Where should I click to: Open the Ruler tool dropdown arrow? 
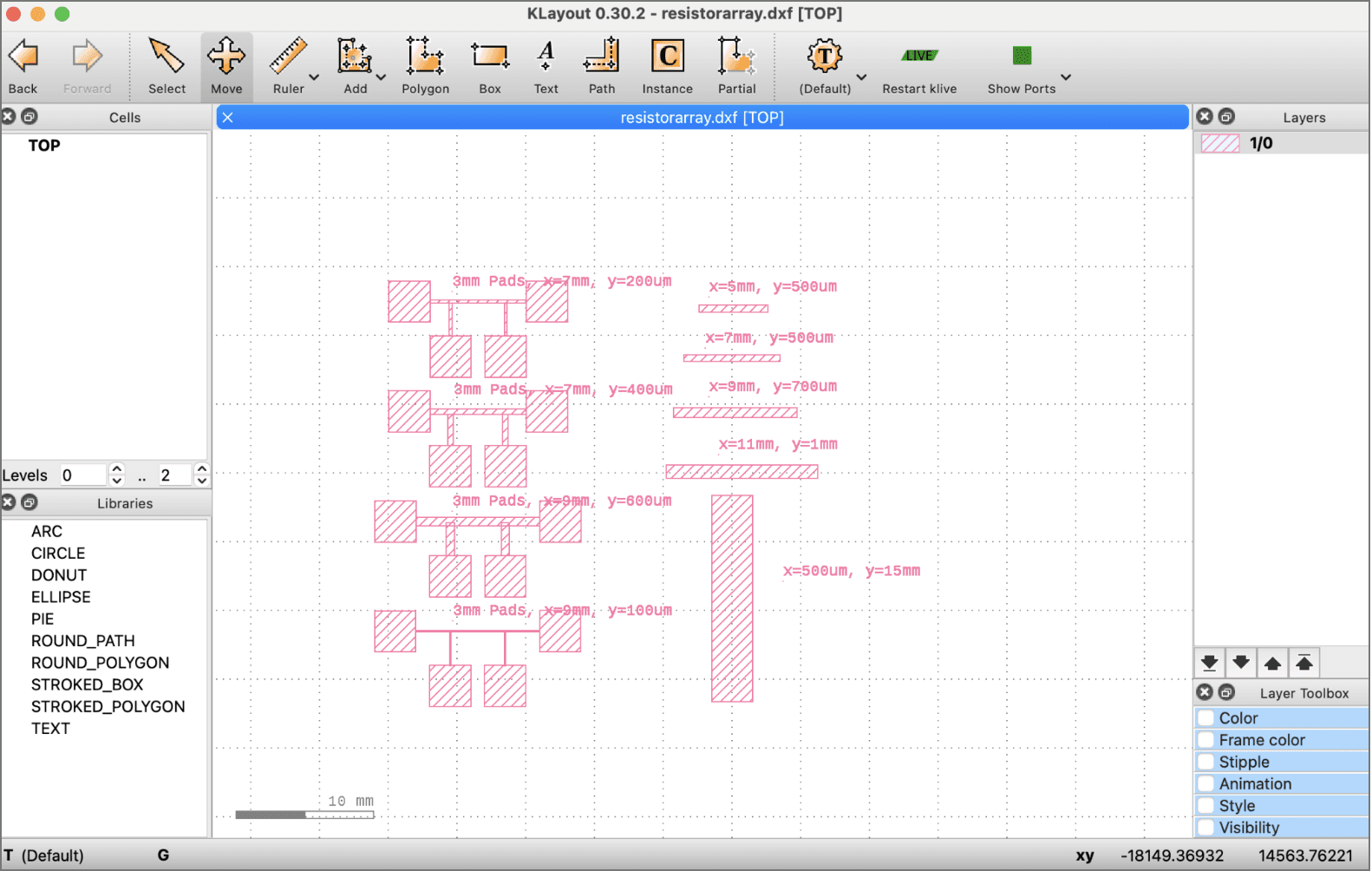(314, 77)
